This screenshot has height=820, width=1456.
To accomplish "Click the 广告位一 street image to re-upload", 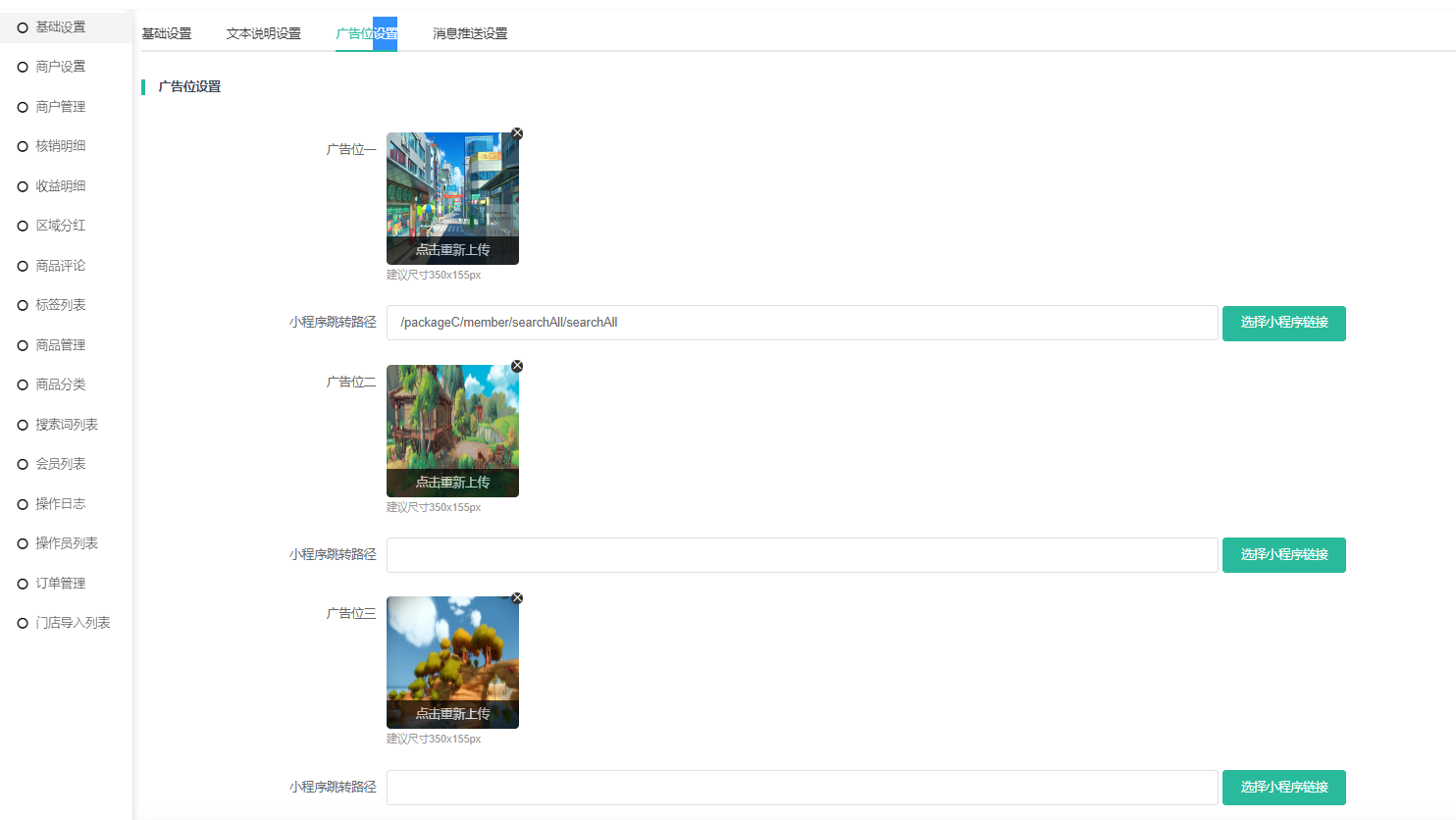I will [452, 198].
